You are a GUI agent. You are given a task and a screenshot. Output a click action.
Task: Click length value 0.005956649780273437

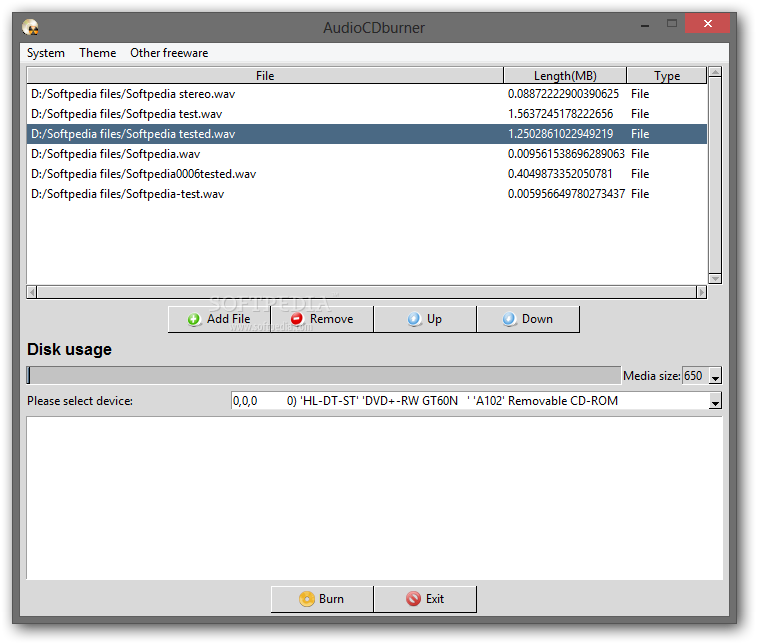[x=566, y=194]
